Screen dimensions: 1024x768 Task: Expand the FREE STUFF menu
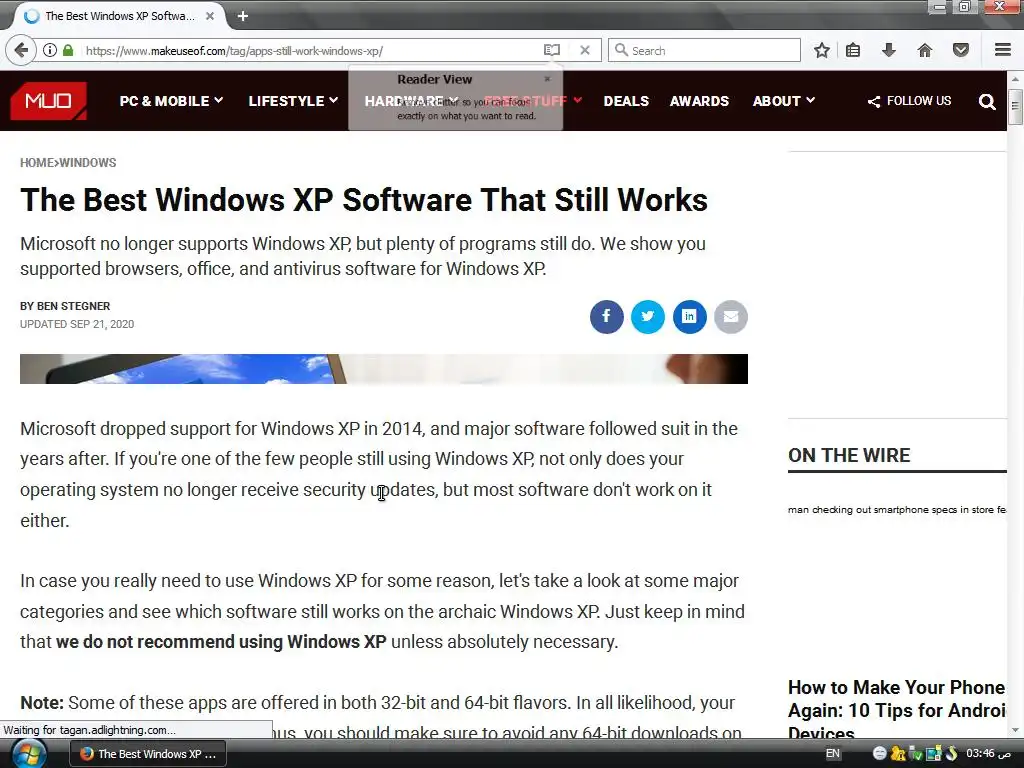pyautogui.click(x=532, y=101)
